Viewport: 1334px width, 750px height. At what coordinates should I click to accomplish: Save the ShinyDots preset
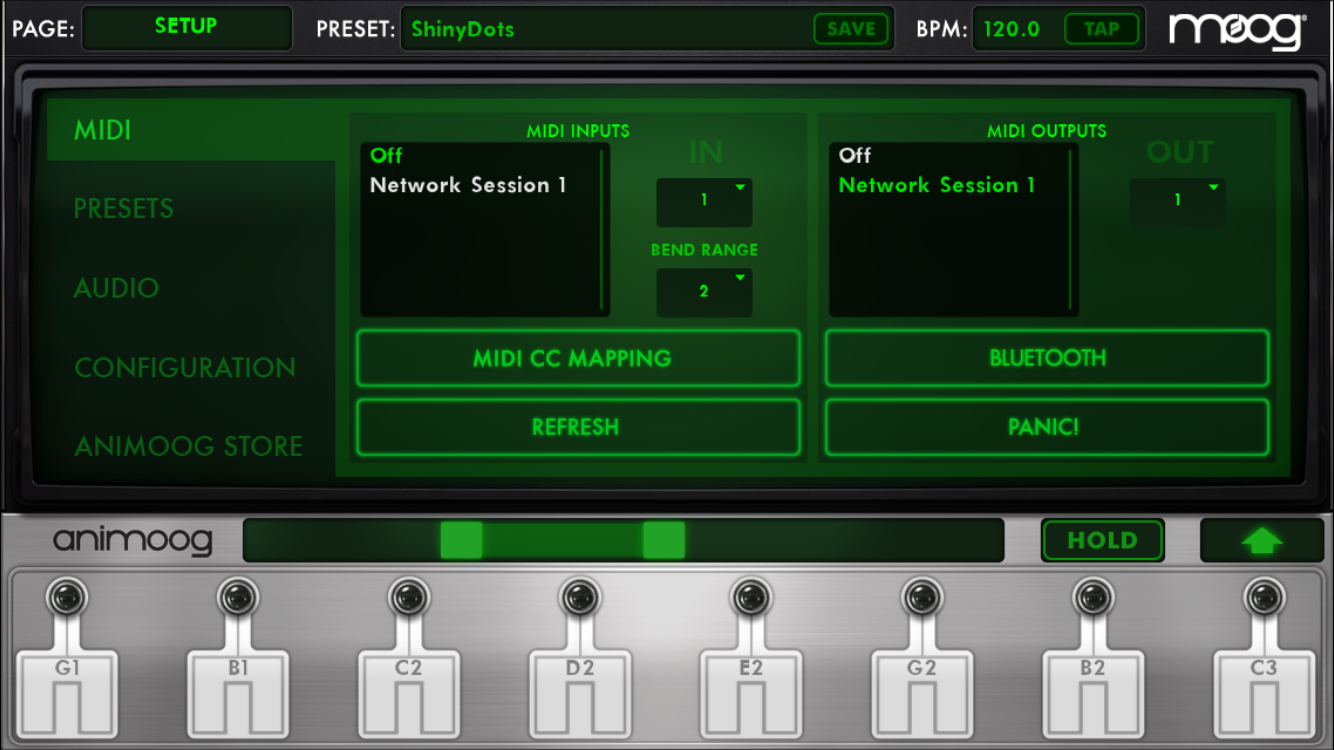[x=851, y=29]
